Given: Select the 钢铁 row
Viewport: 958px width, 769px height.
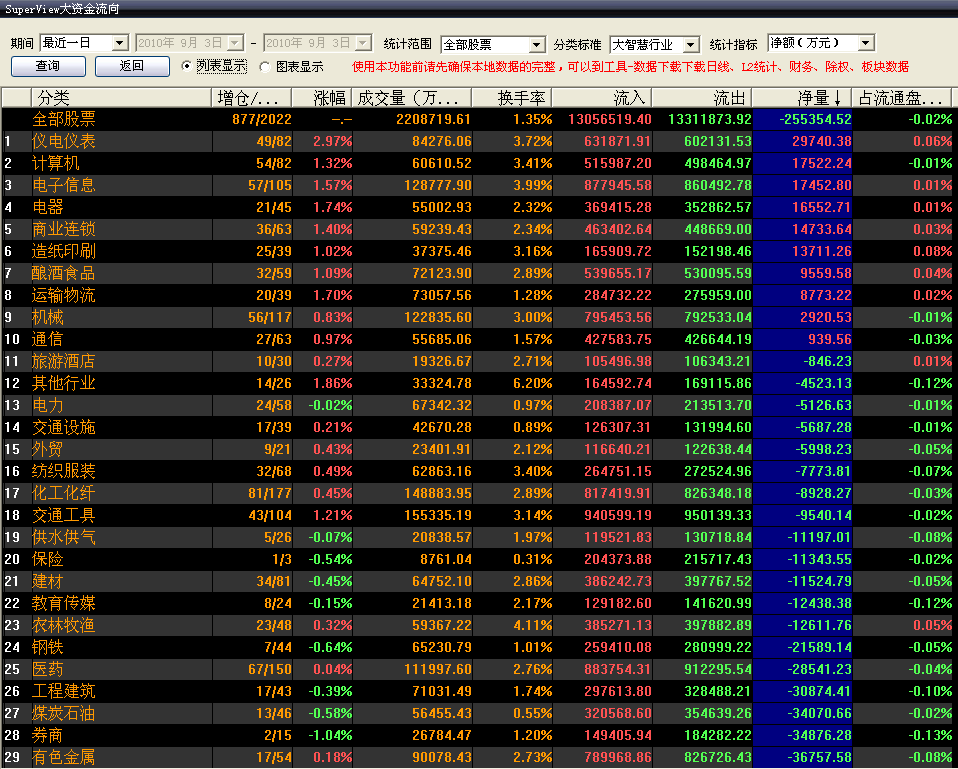Looking at the screenshot, I should click(478, 647).
